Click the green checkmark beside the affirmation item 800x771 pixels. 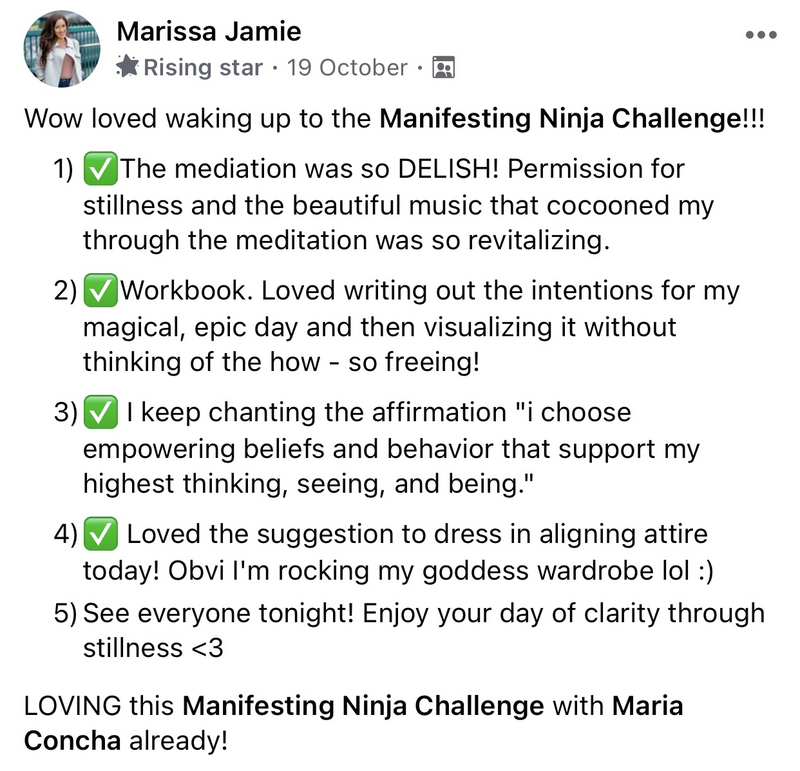[x=101, y=412]
